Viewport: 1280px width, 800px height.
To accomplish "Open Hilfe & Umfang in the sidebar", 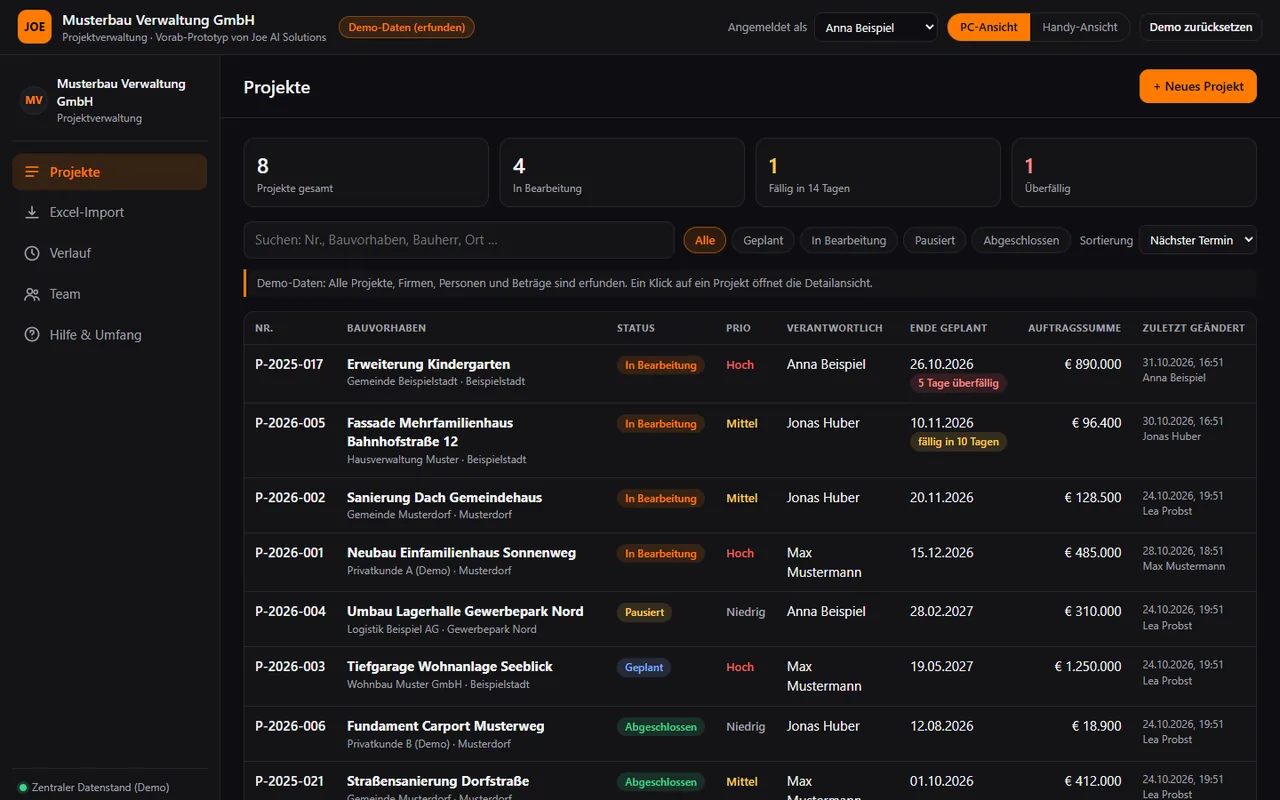I will pos(110,335).
